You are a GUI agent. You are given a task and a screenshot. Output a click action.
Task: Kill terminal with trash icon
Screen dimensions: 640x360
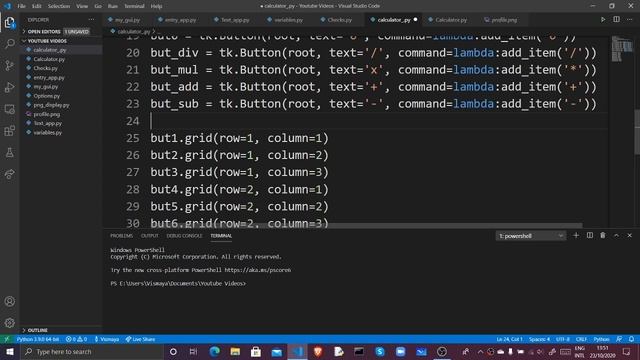pos(603,236)
